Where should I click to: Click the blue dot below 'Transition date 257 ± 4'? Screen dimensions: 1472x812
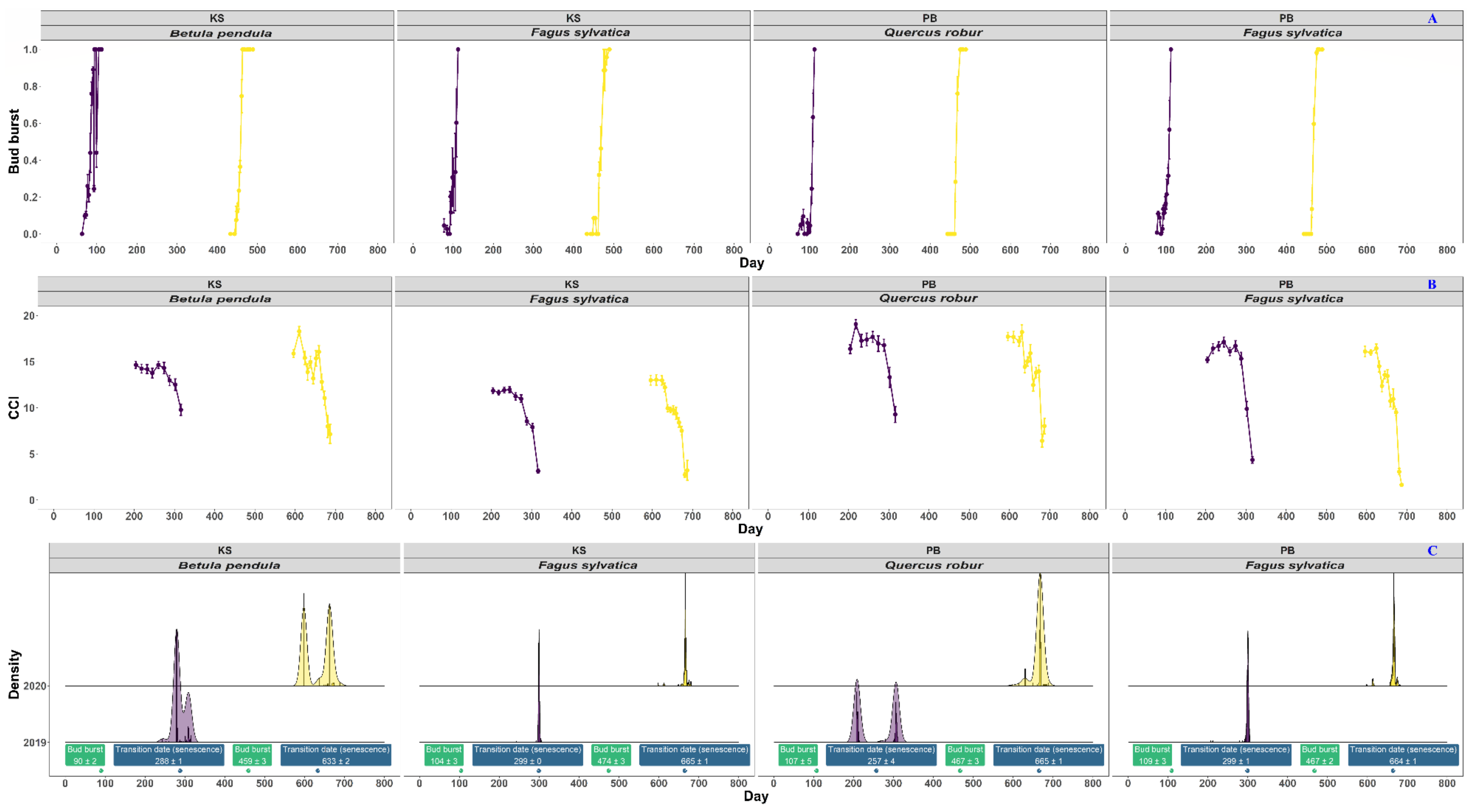click(876, 771)
